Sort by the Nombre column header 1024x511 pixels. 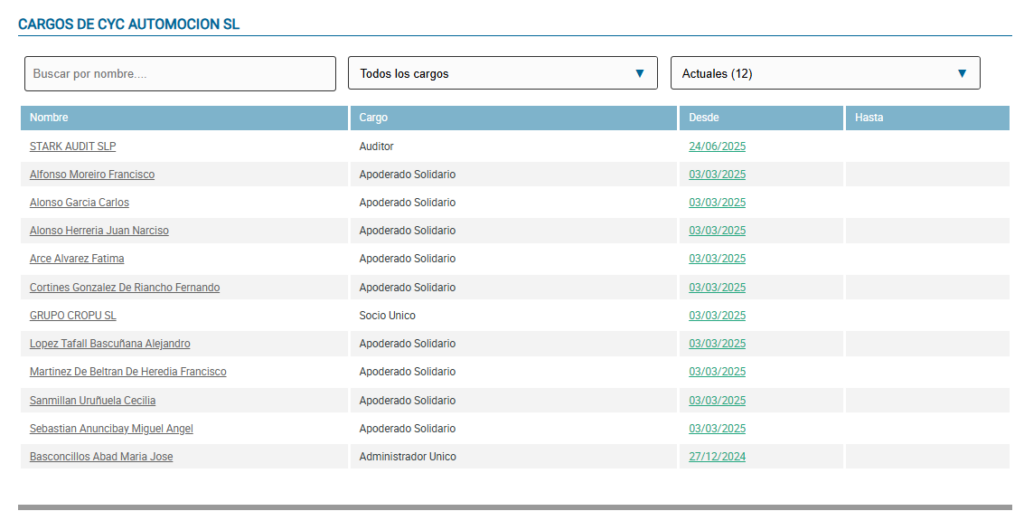49,118
